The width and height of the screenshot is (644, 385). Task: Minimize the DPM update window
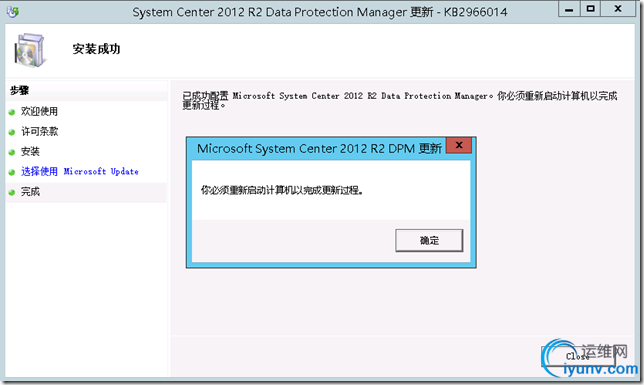click(569, 9)
